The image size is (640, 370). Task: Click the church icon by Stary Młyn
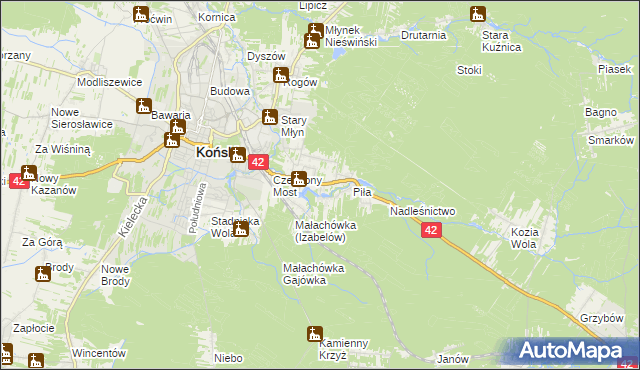(x=270, y=117)
